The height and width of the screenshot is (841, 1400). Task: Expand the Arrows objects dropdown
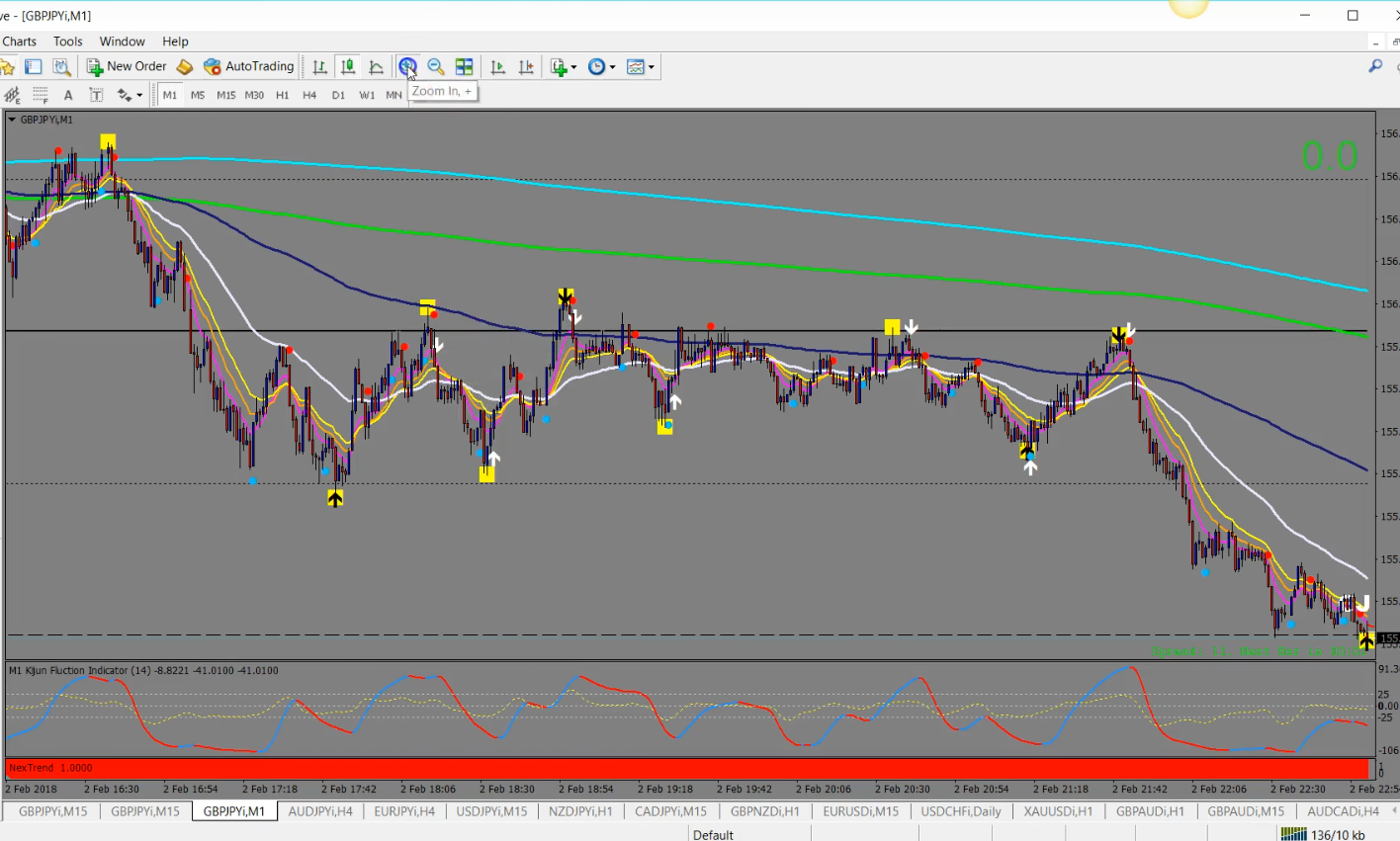(x=130, y=95)
